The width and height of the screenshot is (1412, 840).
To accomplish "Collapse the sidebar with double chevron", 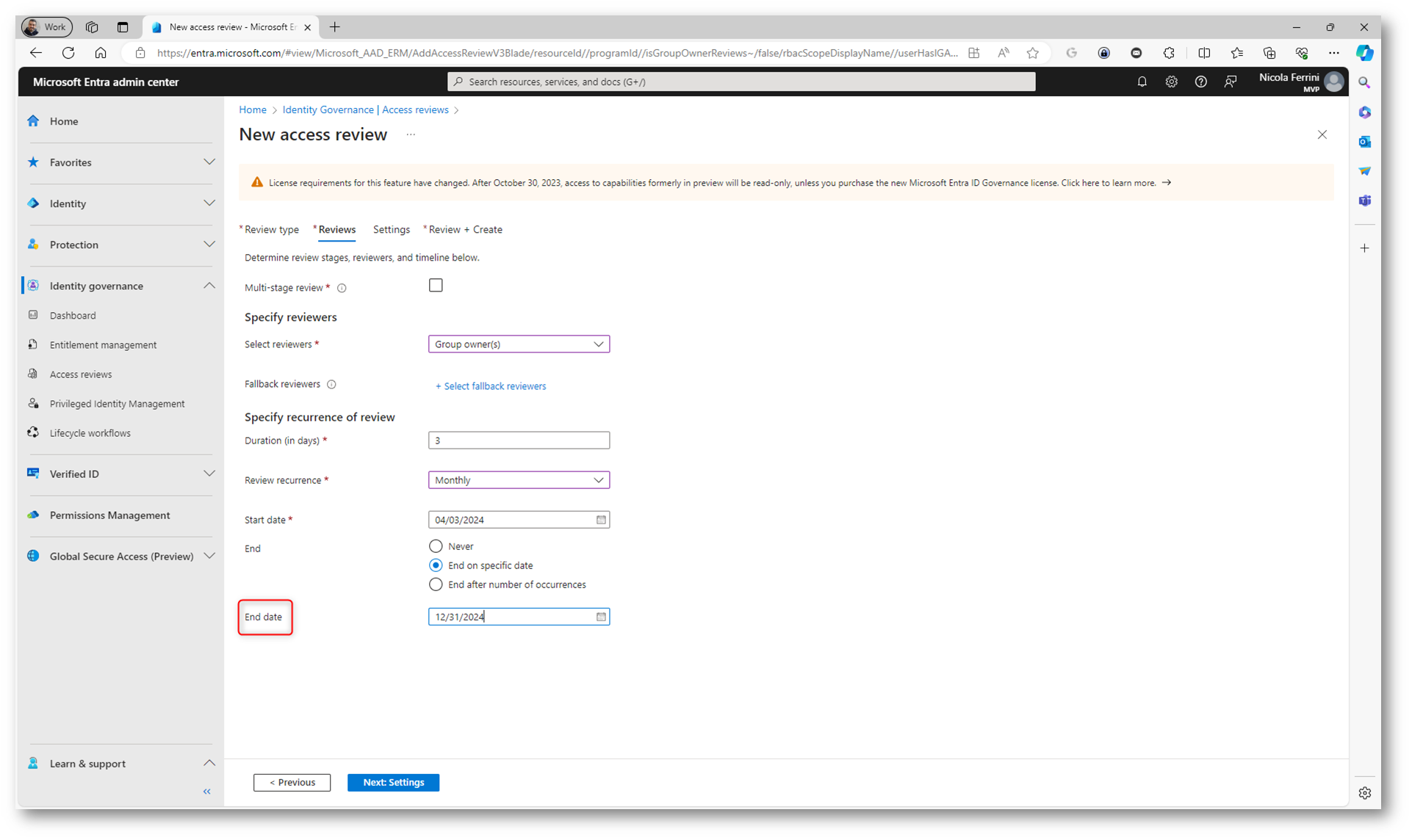I will (x=207, y=792).
